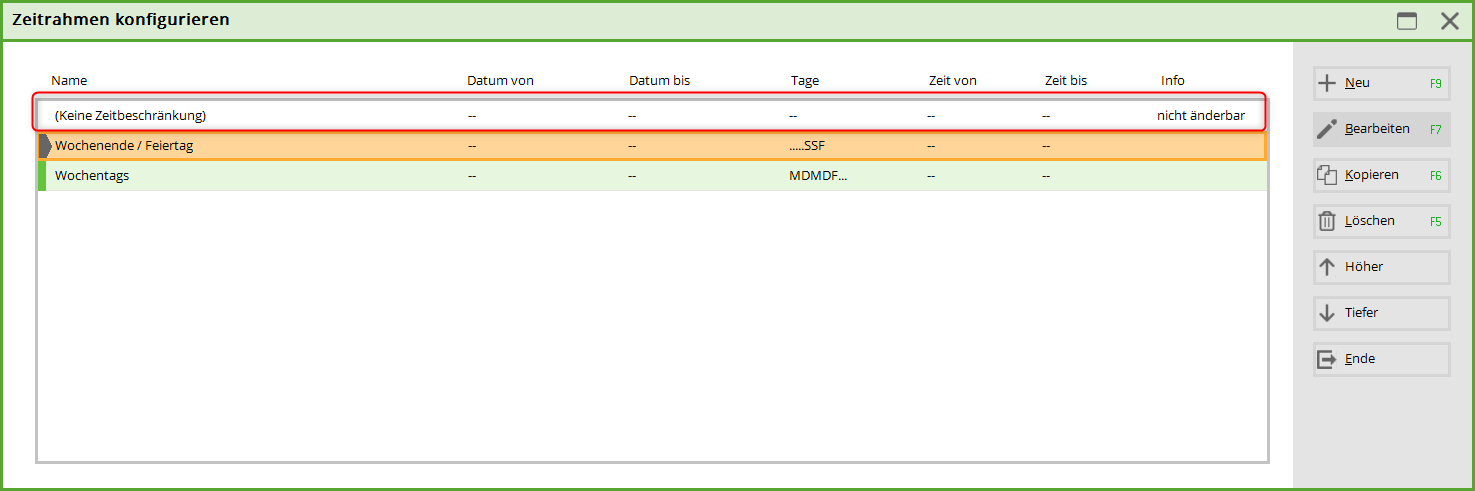Viewport: 1475px width, 491px height.
Task: Close the Zeitrahmen konfigurieren dialog
Action: [1450, 21]
